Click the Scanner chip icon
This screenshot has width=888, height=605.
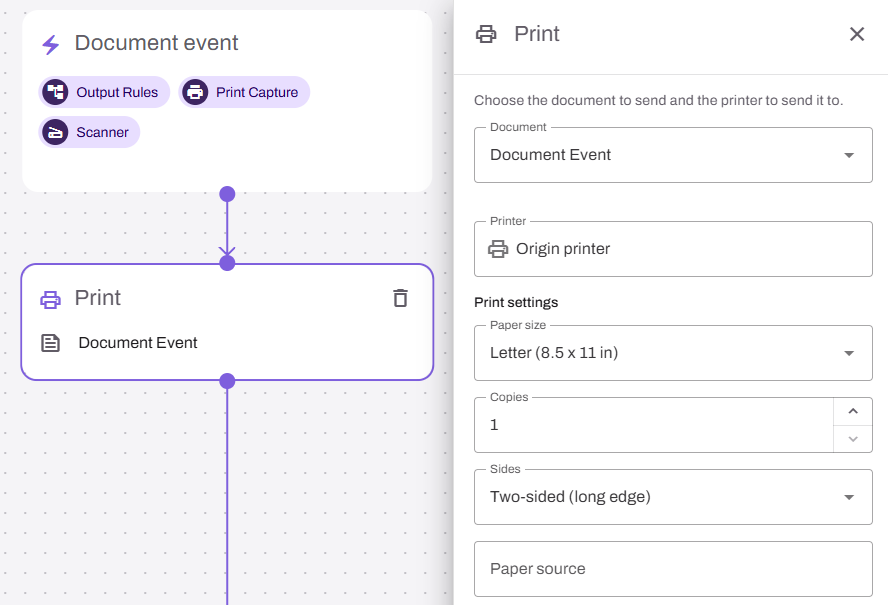(x=56, y=132)
